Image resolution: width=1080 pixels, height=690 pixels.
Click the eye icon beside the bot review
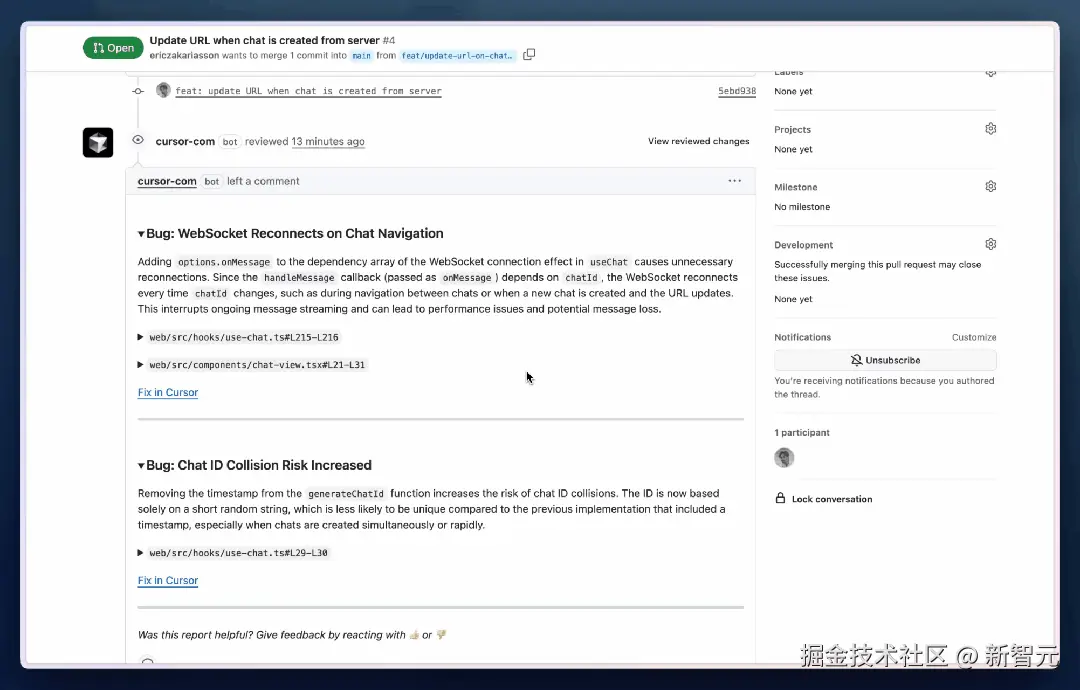click(138, 140)
